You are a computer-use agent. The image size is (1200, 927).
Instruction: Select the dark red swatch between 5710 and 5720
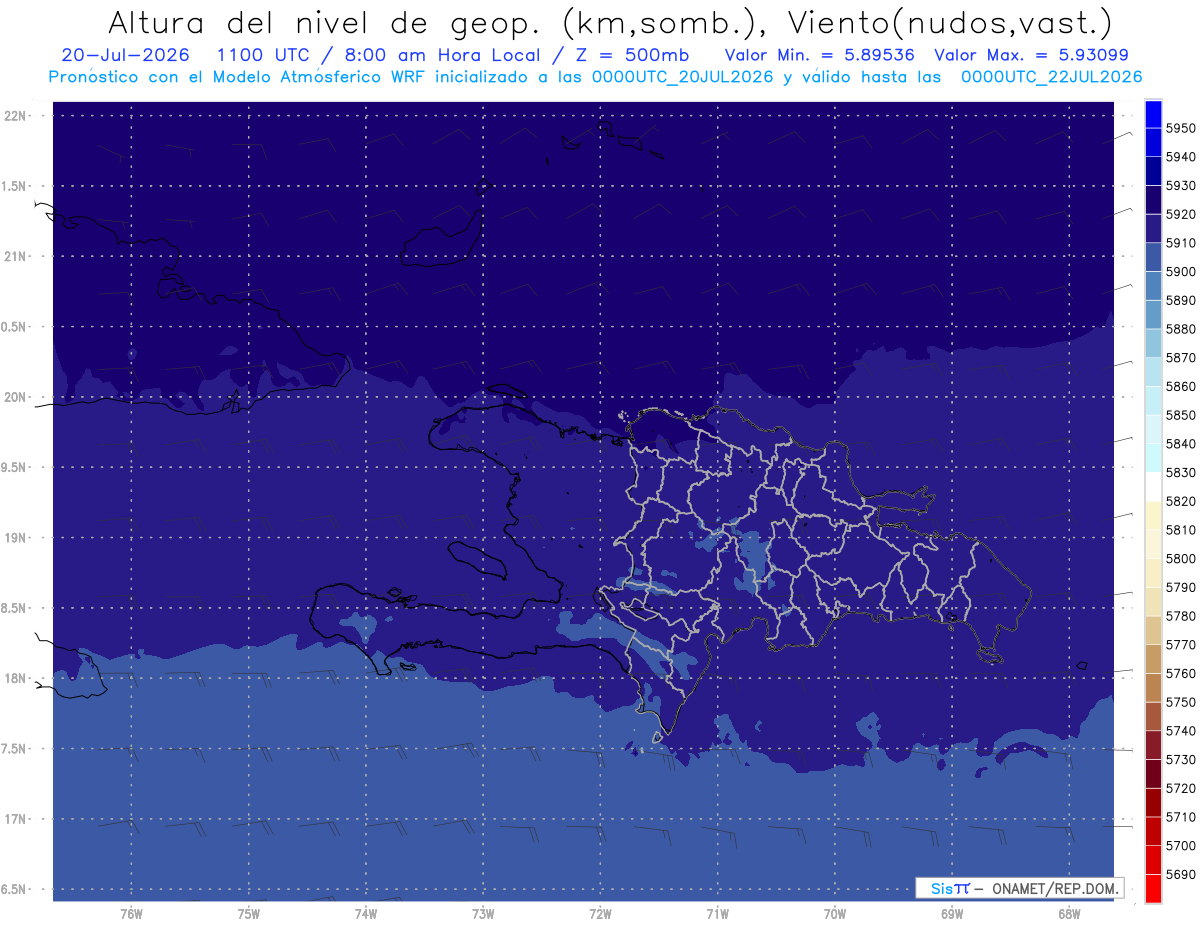[1153, 802]
